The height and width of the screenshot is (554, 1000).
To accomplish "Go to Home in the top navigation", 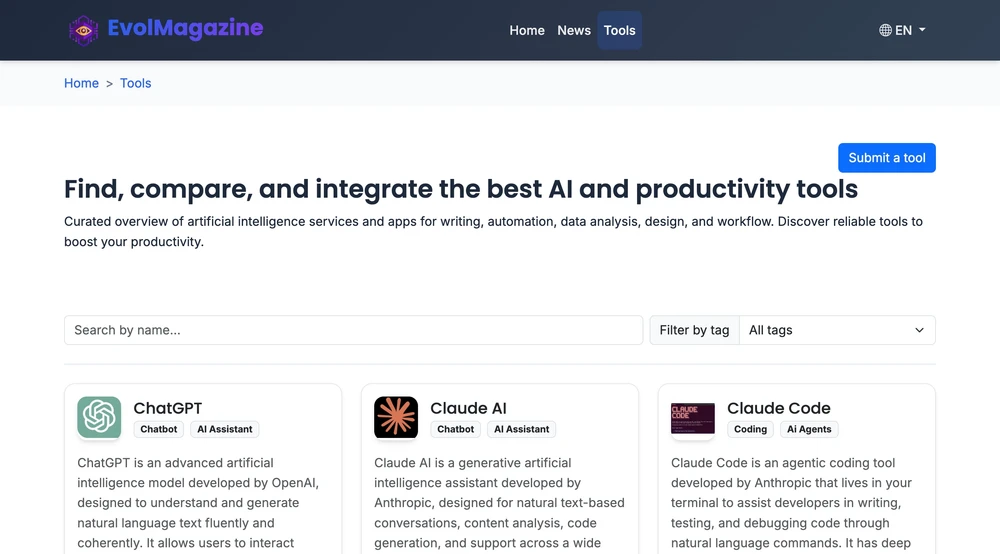I will click(x=527, y=30).
